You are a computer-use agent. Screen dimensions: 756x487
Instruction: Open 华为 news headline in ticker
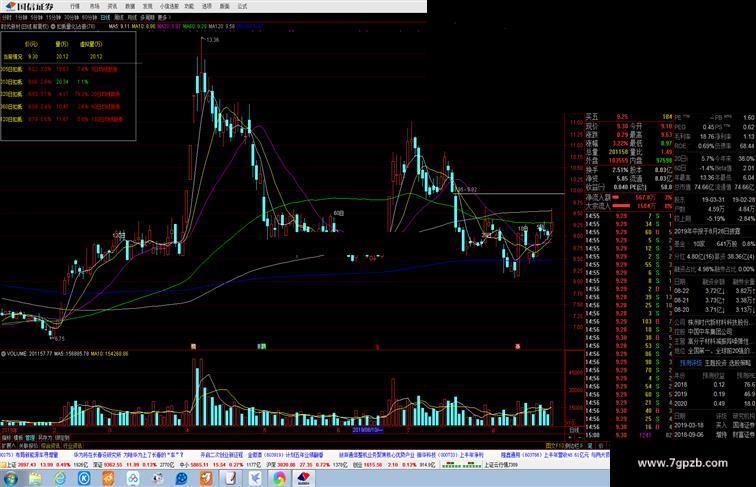point(128,454)
